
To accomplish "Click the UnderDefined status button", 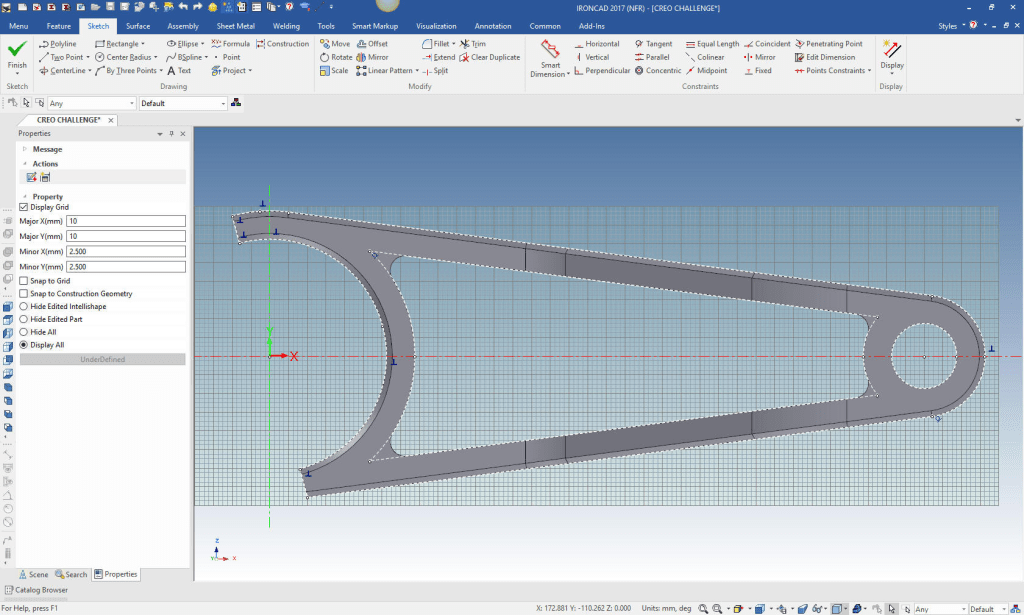I will point(102,359).
